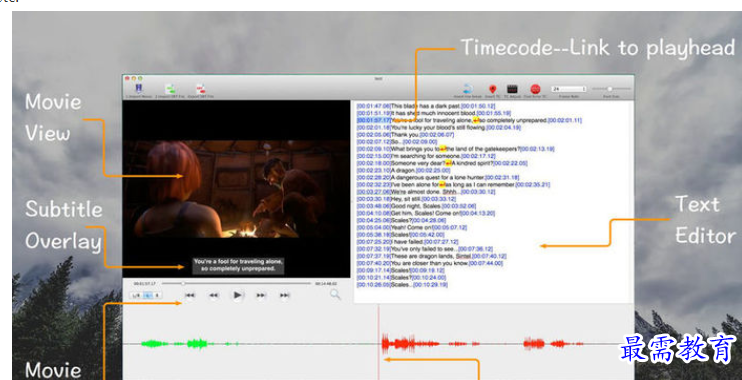Image resolution: width=742 pixels, height=380 pixels.
Task: Click the current time readout left of the slider
Action: pos(145,283)
